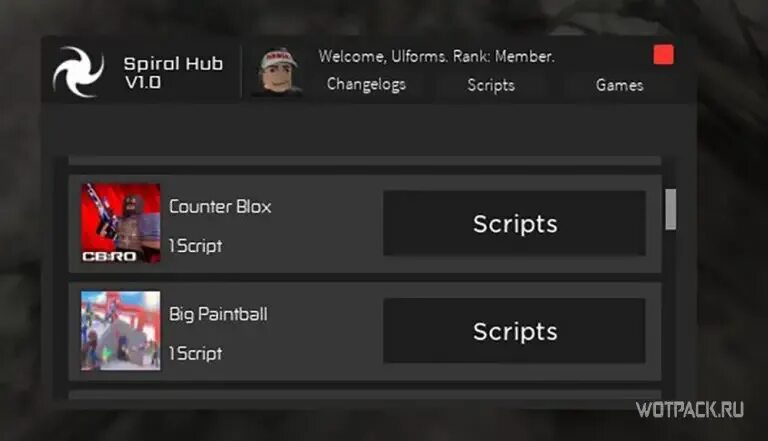
Task: Click the Spiral Hub V1.0 title
Action: 173,73
